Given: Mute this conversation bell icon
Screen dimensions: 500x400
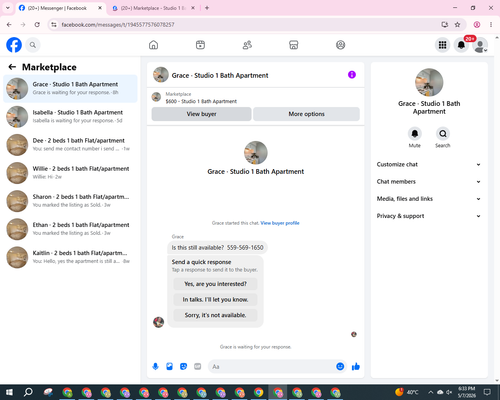Looking at the screenshot, I should [415, 134].
